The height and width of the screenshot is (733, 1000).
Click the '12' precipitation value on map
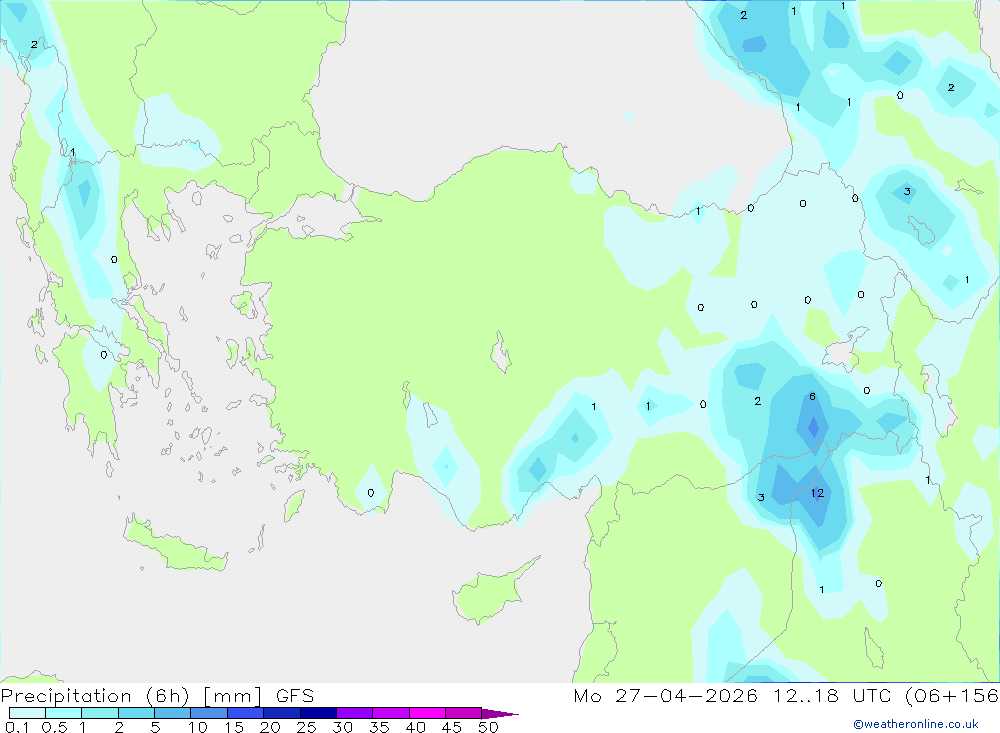tap(818, 493)
